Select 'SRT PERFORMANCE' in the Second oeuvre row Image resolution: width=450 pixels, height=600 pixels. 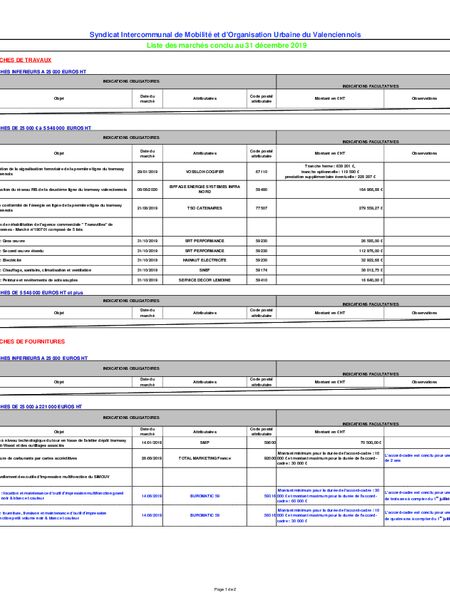coord(205,251)
